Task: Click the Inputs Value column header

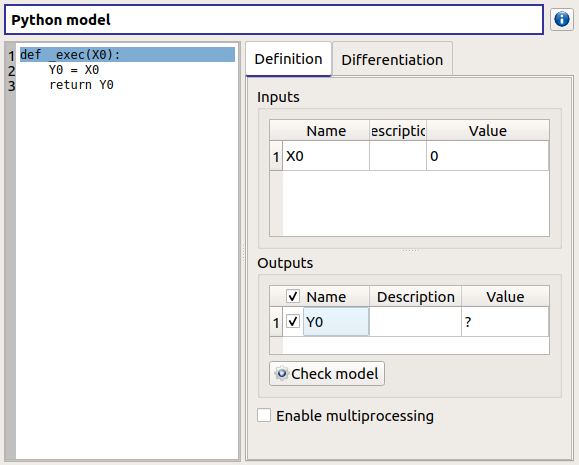Action: [487, 131]
